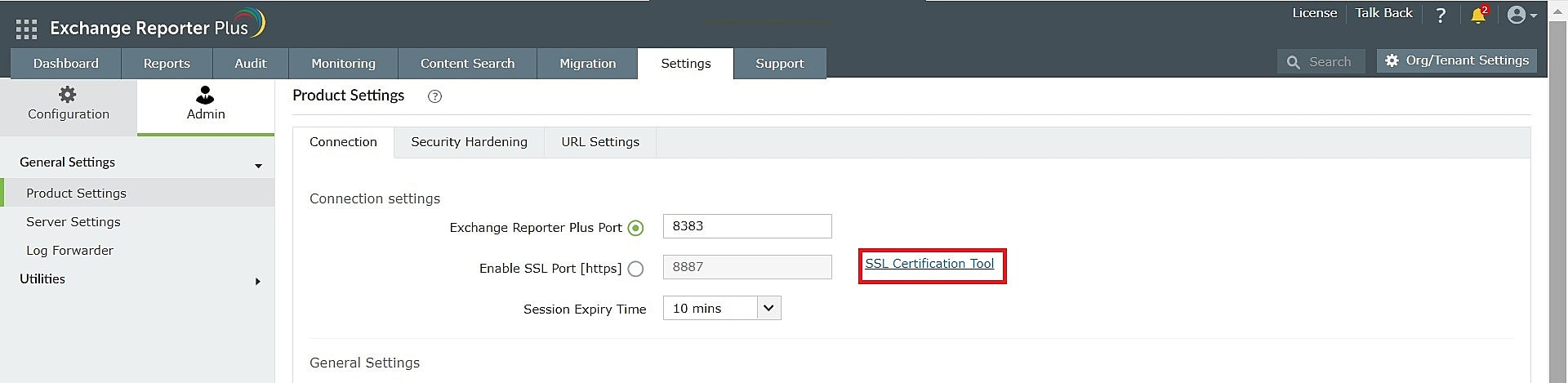1568x383 pixels.
Task: Switch to the Monitoring tab
Action: 344,64
